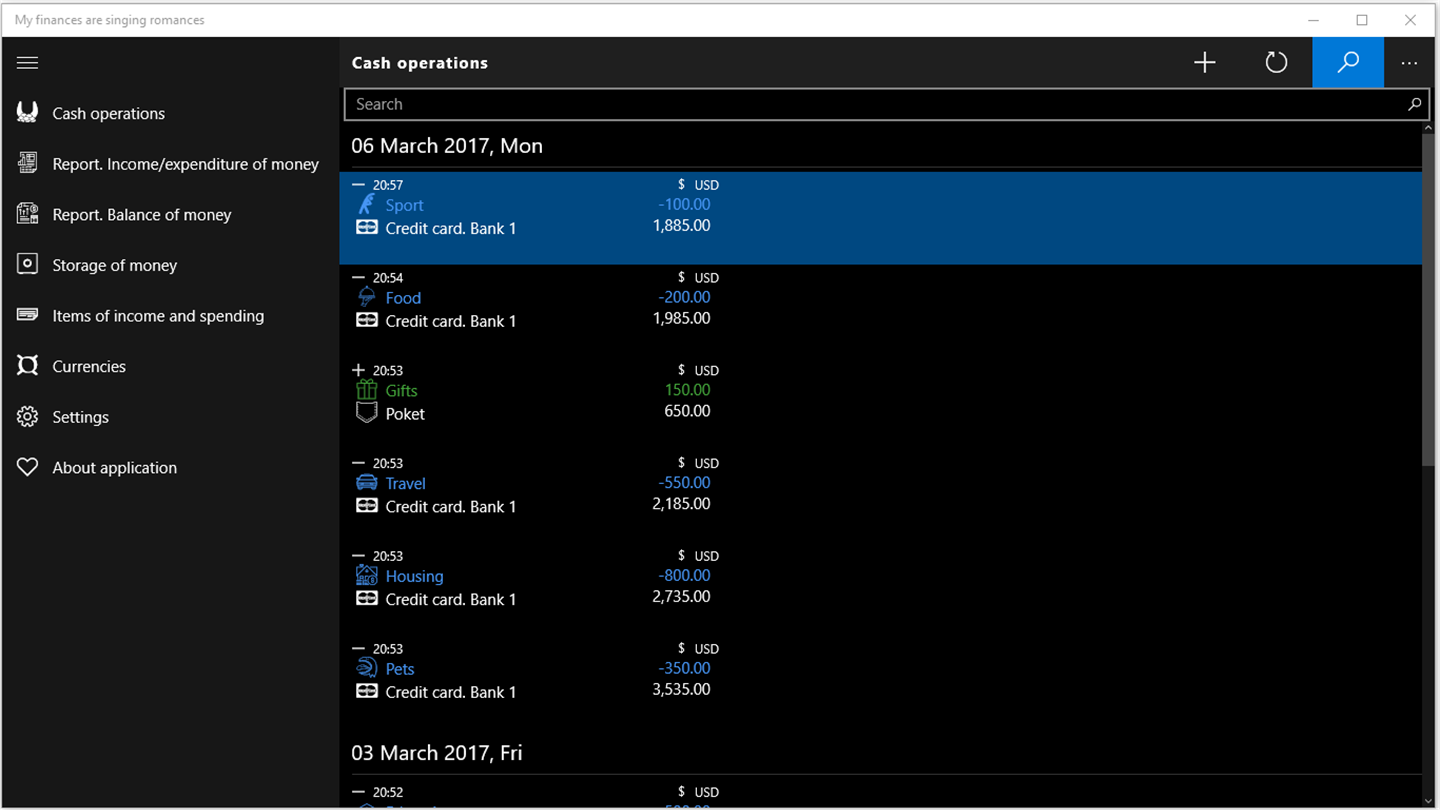Click the 650.00 Poket balance
The image size is (1440, 810).
click(x=688, y=411)
